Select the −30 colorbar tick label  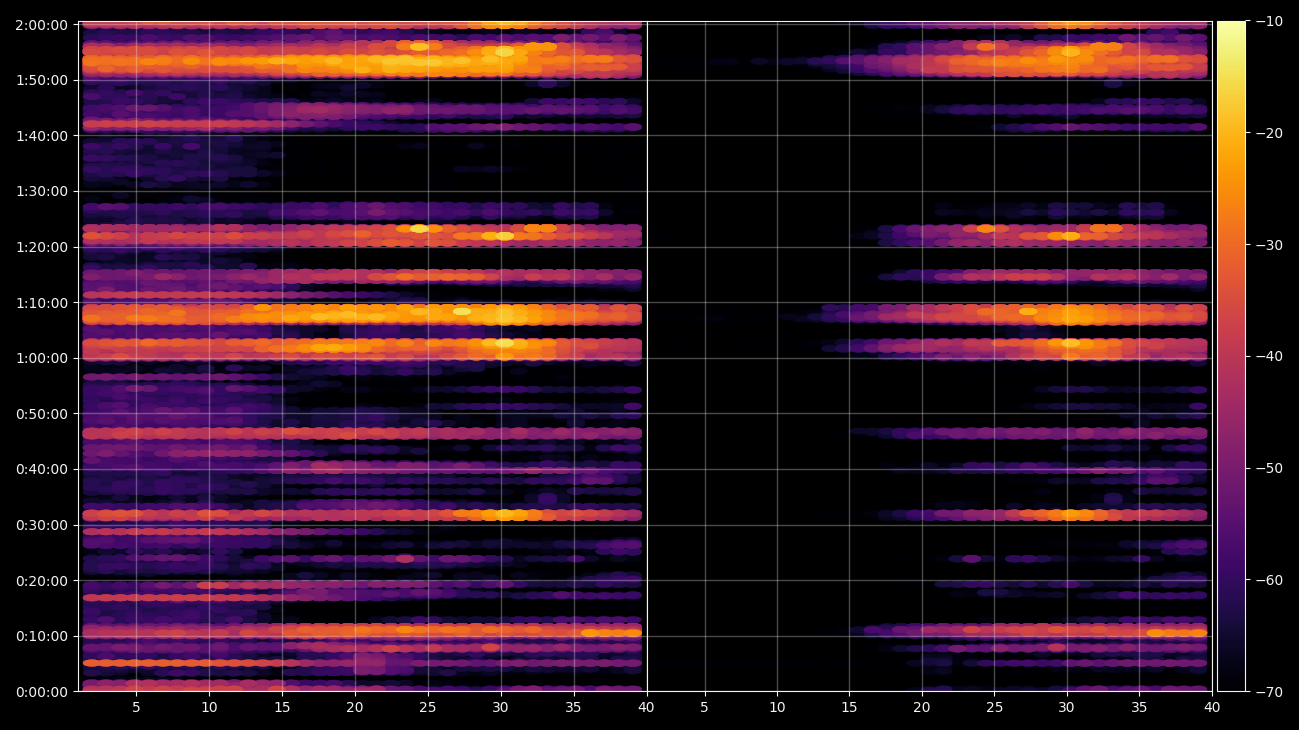point(1269,245)
